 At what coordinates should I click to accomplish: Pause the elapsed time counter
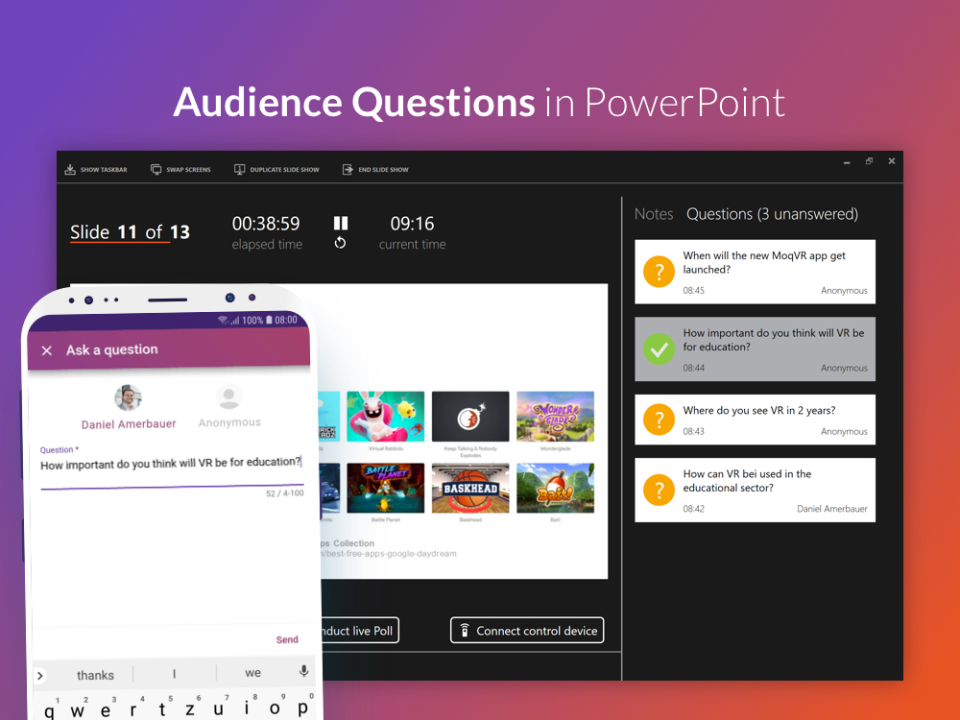pos(341,223)
